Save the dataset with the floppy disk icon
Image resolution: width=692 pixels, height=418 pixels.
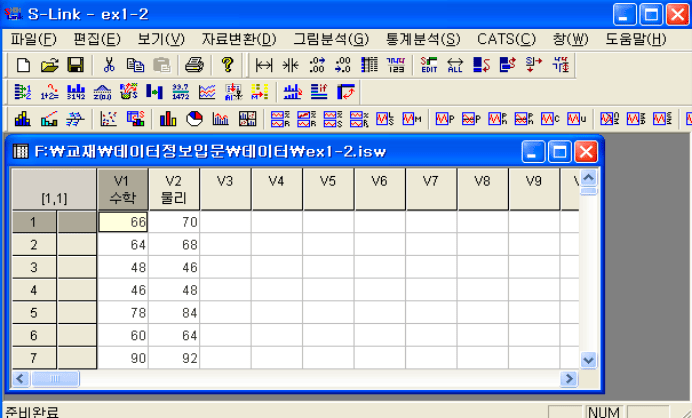pyautogui.click(x=75, y=65)
